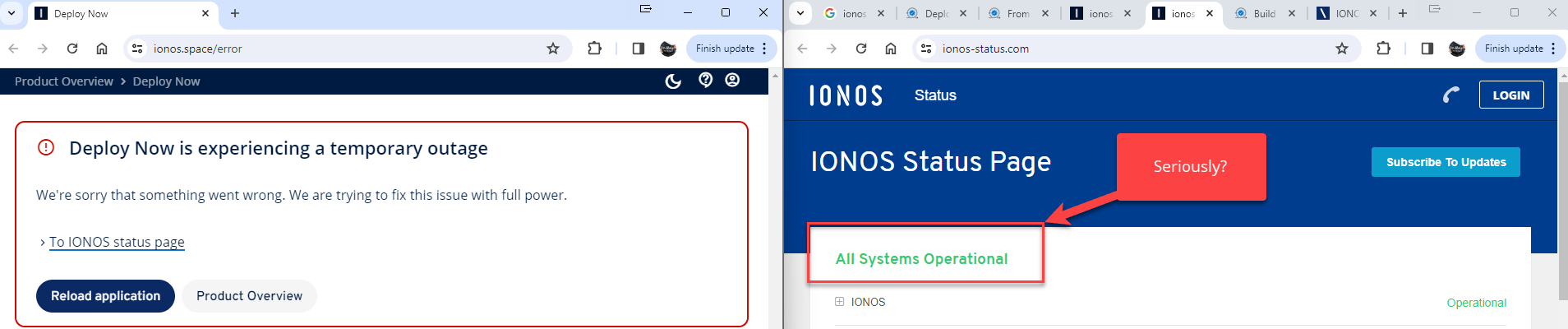Toggle dark mode moon icon
The height and width of the screenshot is (329, 1568).
coord(673,81)
